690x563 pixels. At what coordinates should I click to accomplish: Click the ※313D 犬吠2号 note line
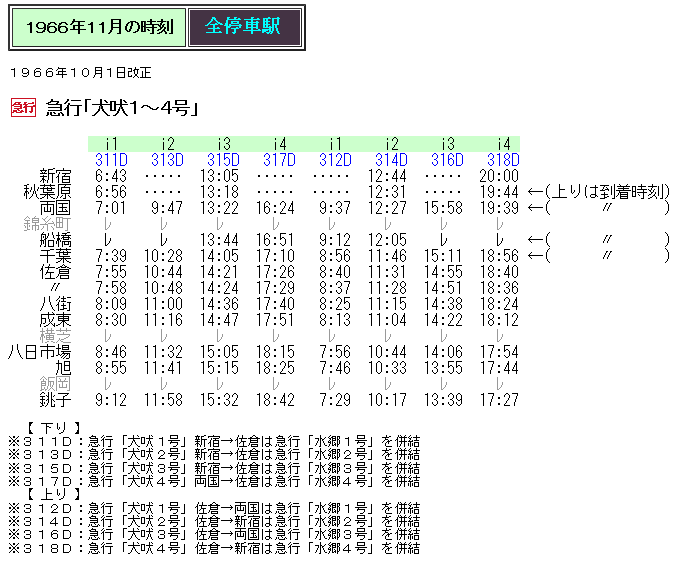214,454
